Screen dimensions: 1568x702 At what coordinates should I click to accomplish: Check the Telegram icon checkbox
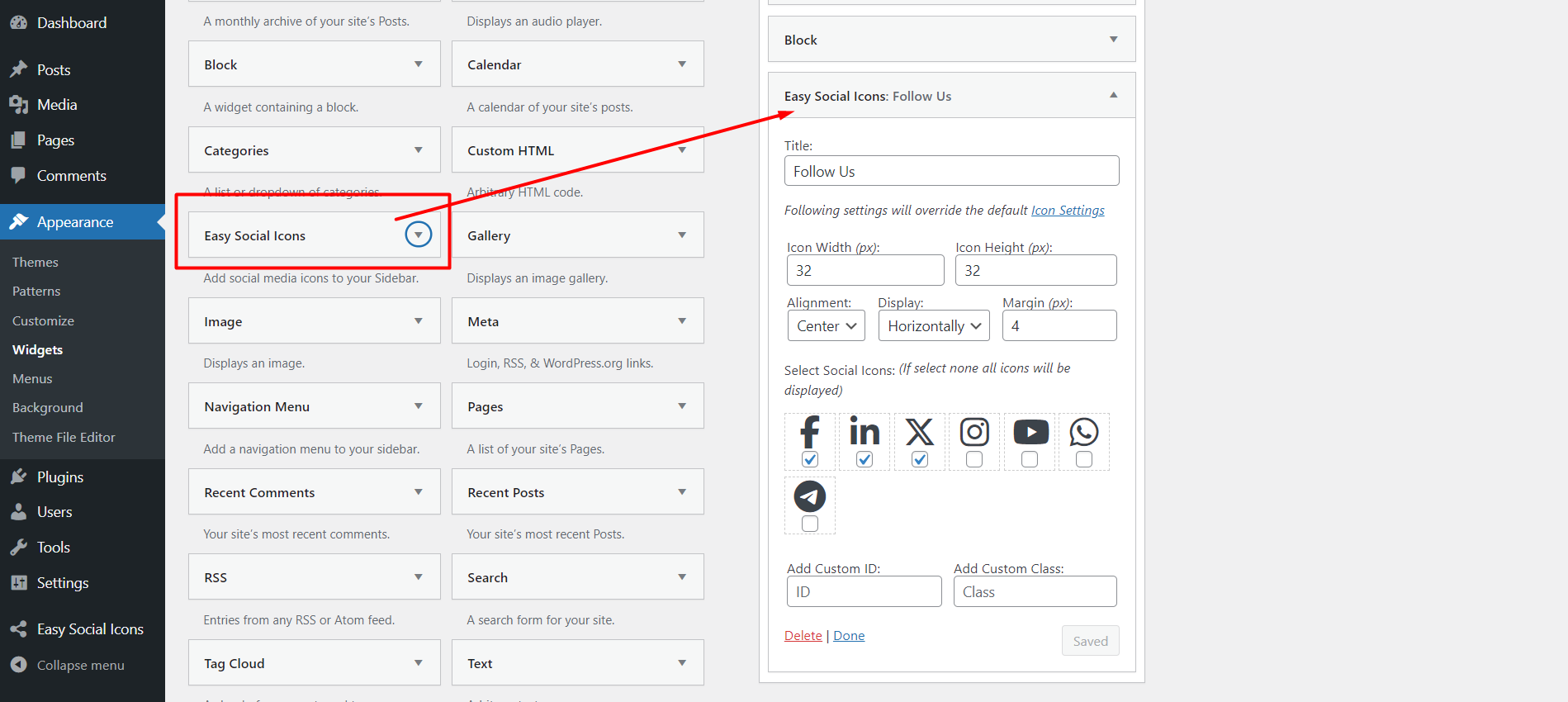point(810,524)
